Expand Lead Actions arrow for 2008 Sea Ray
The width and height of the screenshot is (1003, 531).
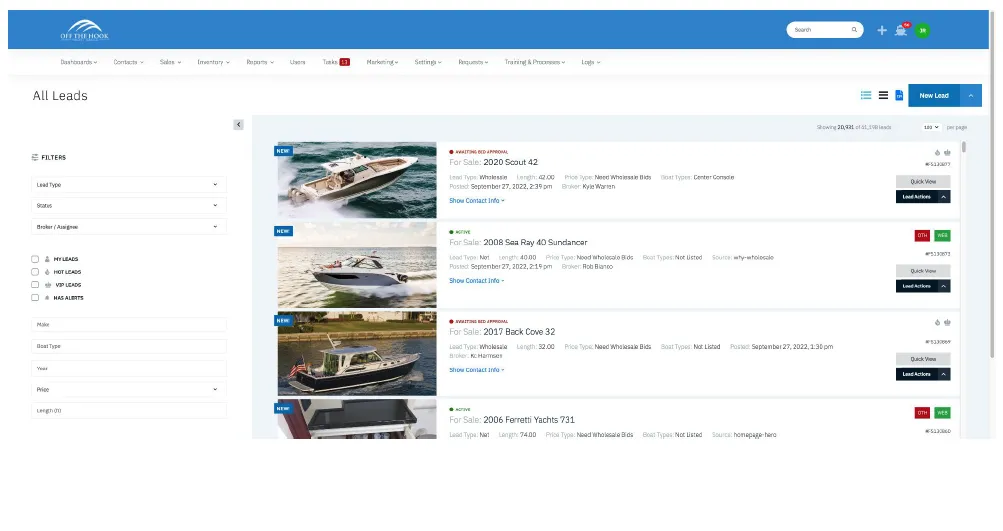click(x=944, y=286)
